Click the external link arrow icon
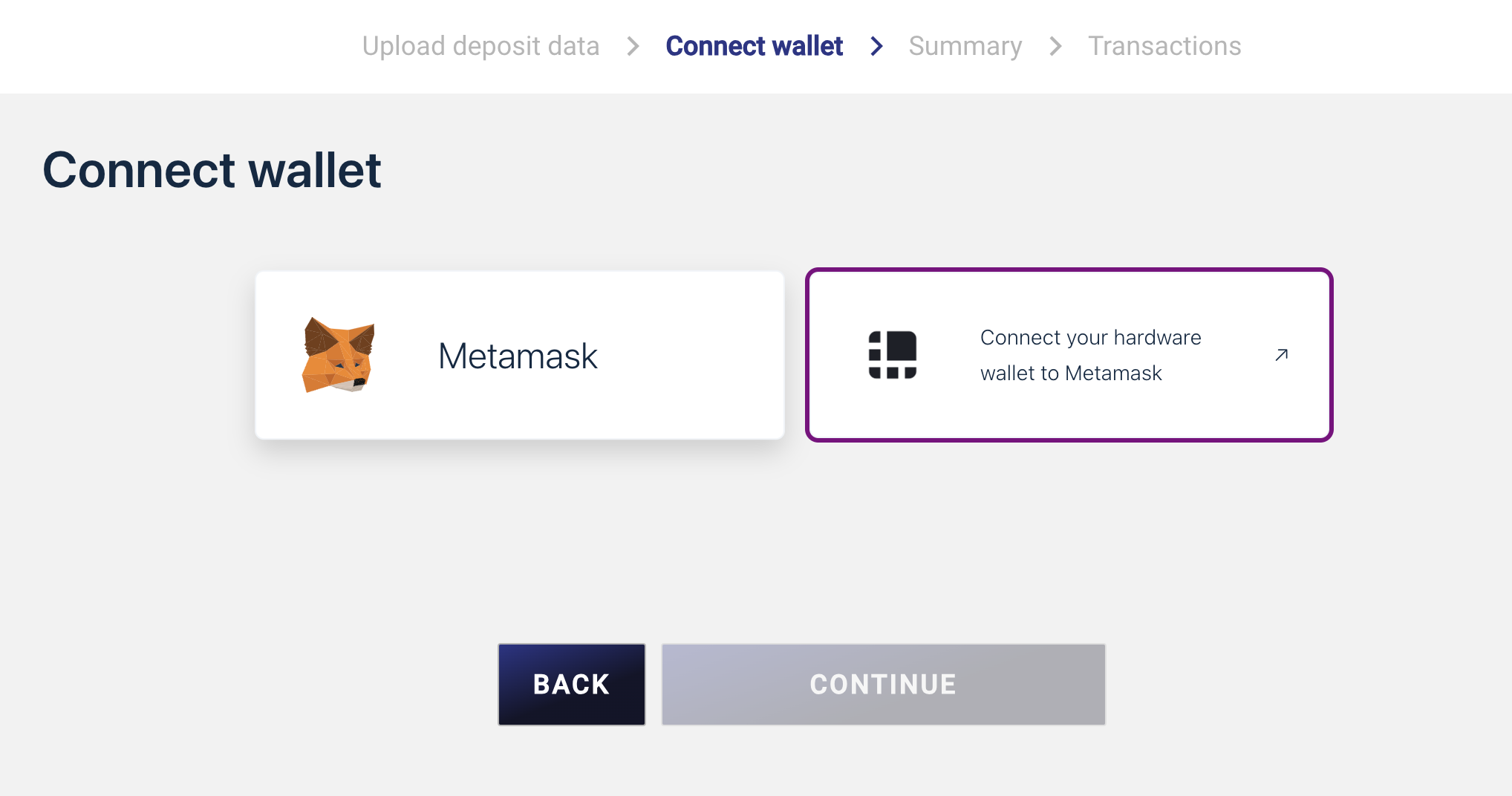This screenshot has width=1512, height=796. pyautogui.click(x=1281, y=355)
